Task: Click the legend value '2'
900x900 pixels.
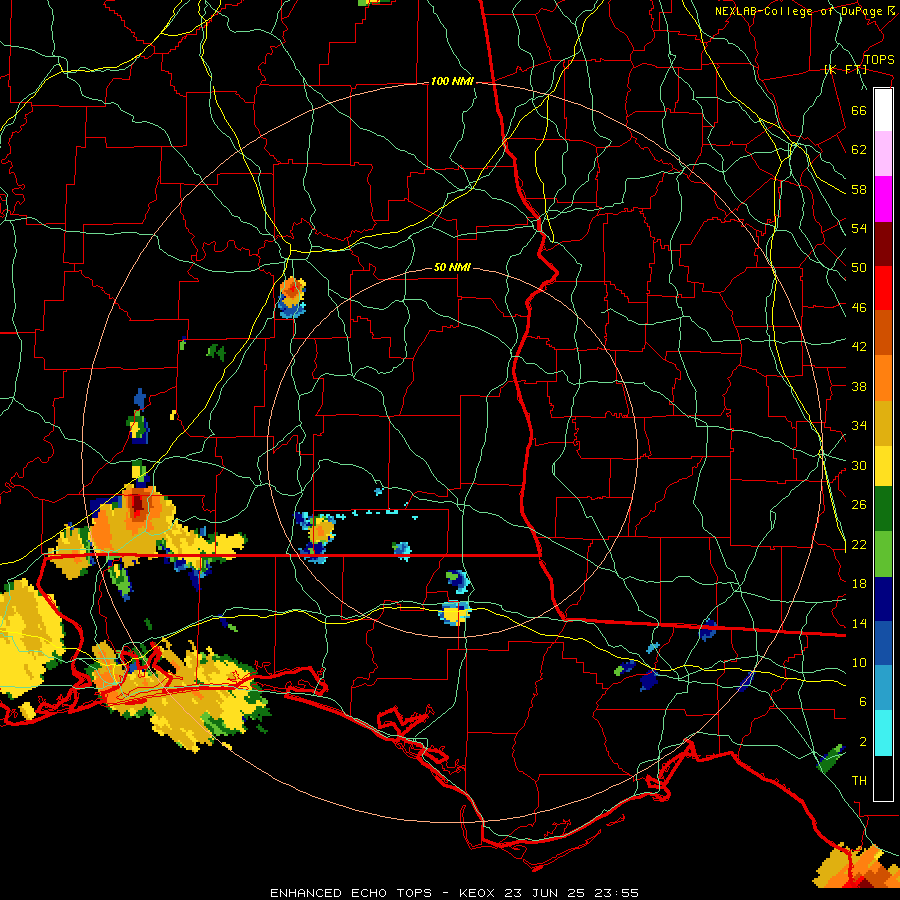Action: coord(863,742)
